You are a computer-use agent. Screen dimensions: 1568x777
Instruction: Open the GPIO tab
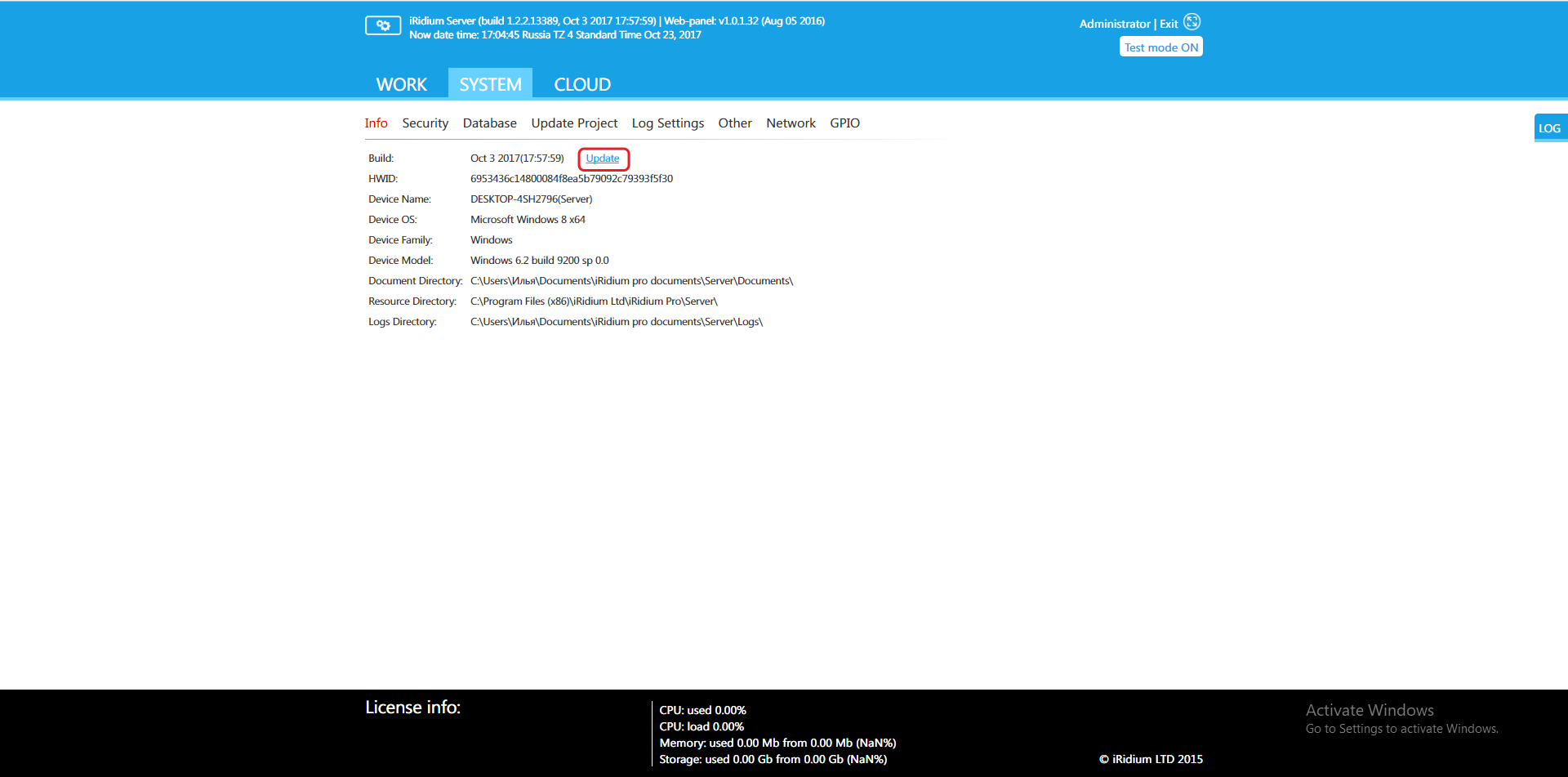(844, 123)
